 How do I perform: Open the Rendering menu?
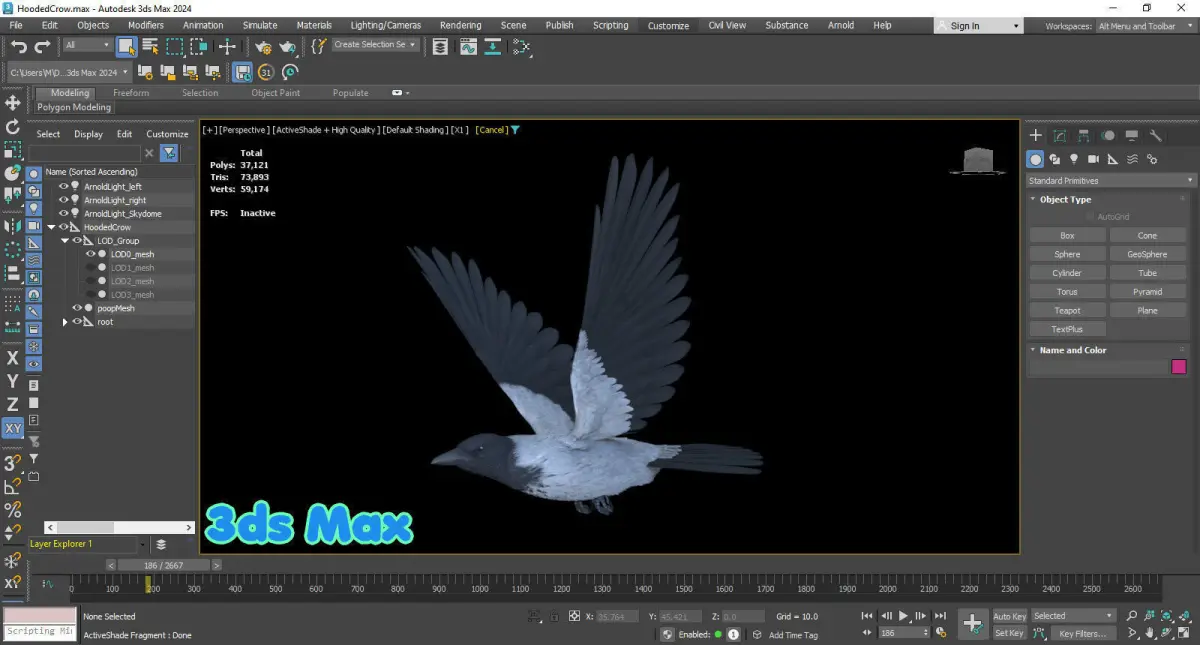click(460, 25)
